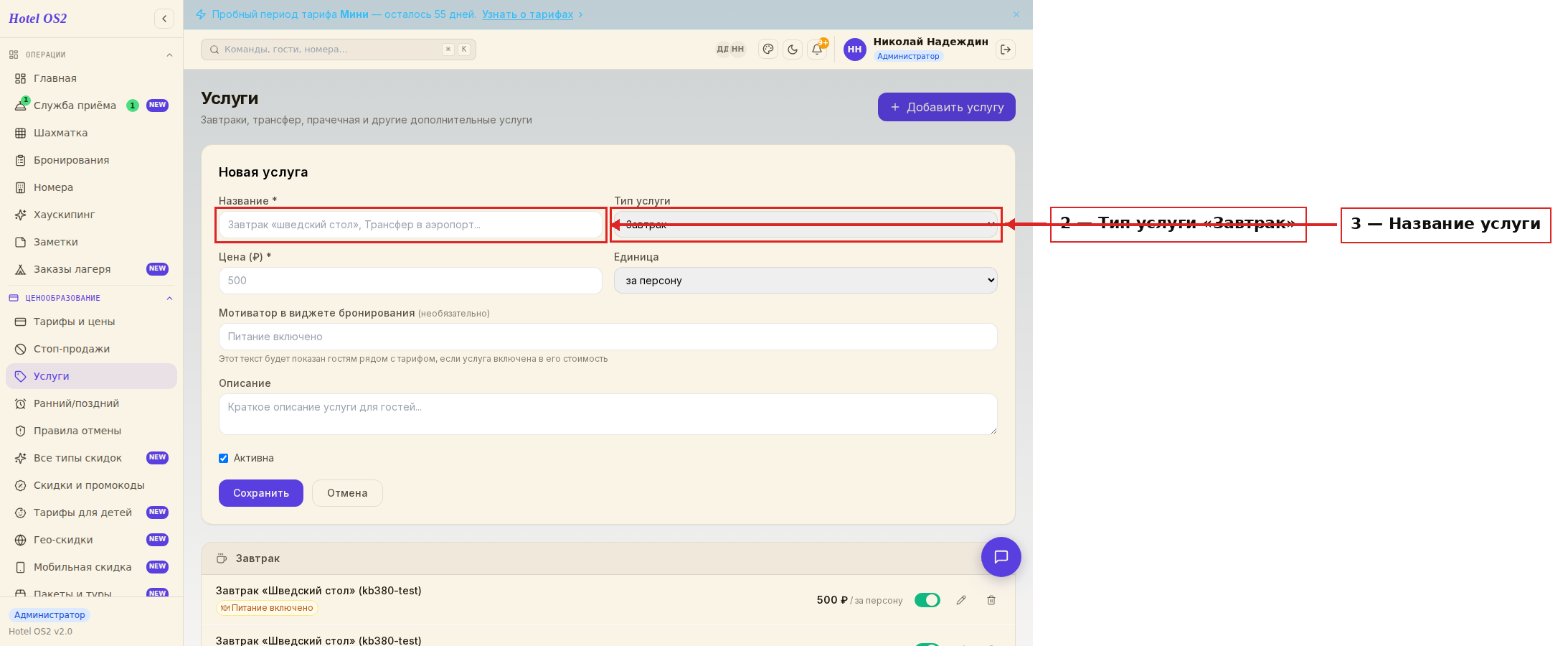Delete the breakfast service with the trash icon
The height and width of the screenshot is (646, 1568).
point(991,600)
